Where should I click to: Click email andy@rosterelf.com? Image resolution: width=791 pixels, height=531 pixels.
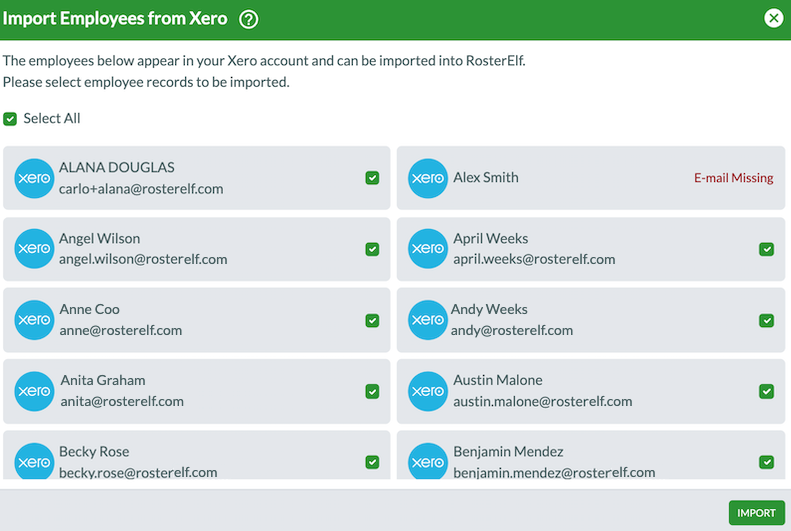pos(512,330)
